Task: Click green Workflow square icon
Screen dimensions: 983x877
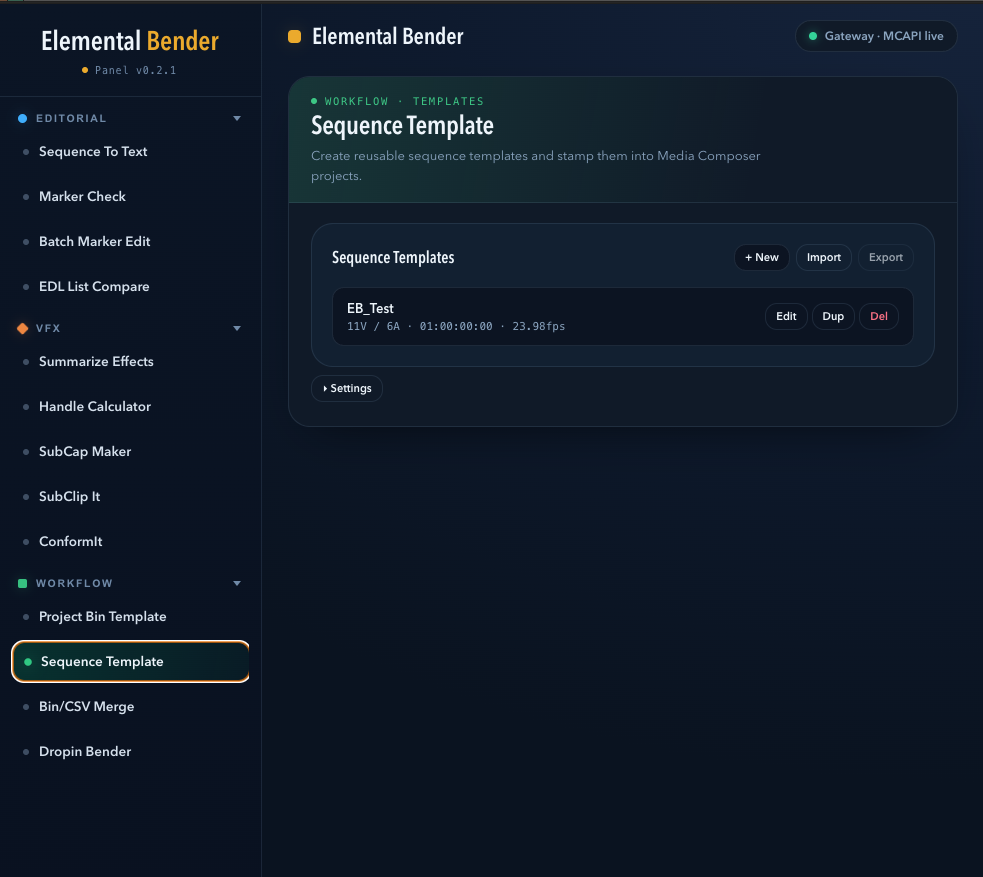Action: (x=23, y=584)
